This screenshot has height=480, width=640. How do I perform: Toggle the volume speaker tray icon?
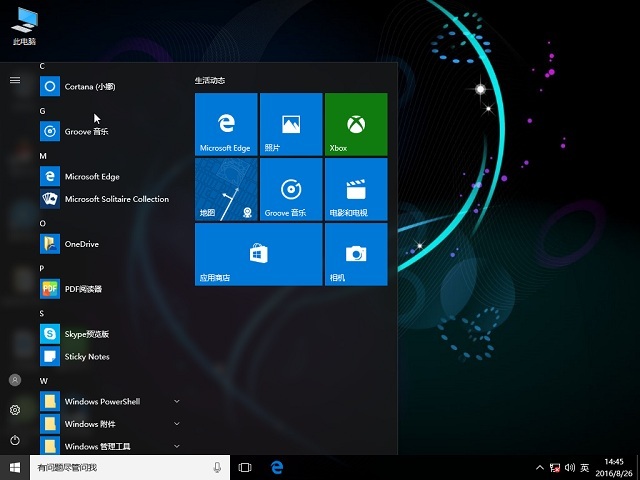point(569,467)
